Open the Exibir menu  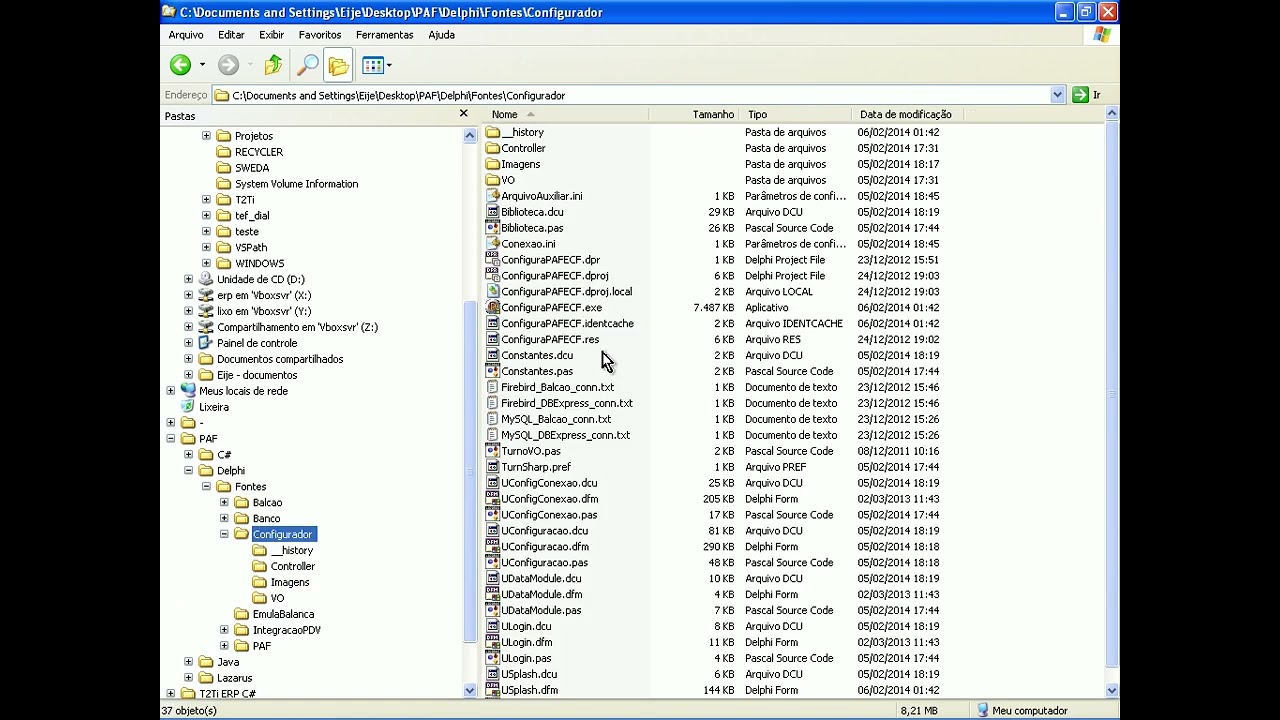pos(272,35)
